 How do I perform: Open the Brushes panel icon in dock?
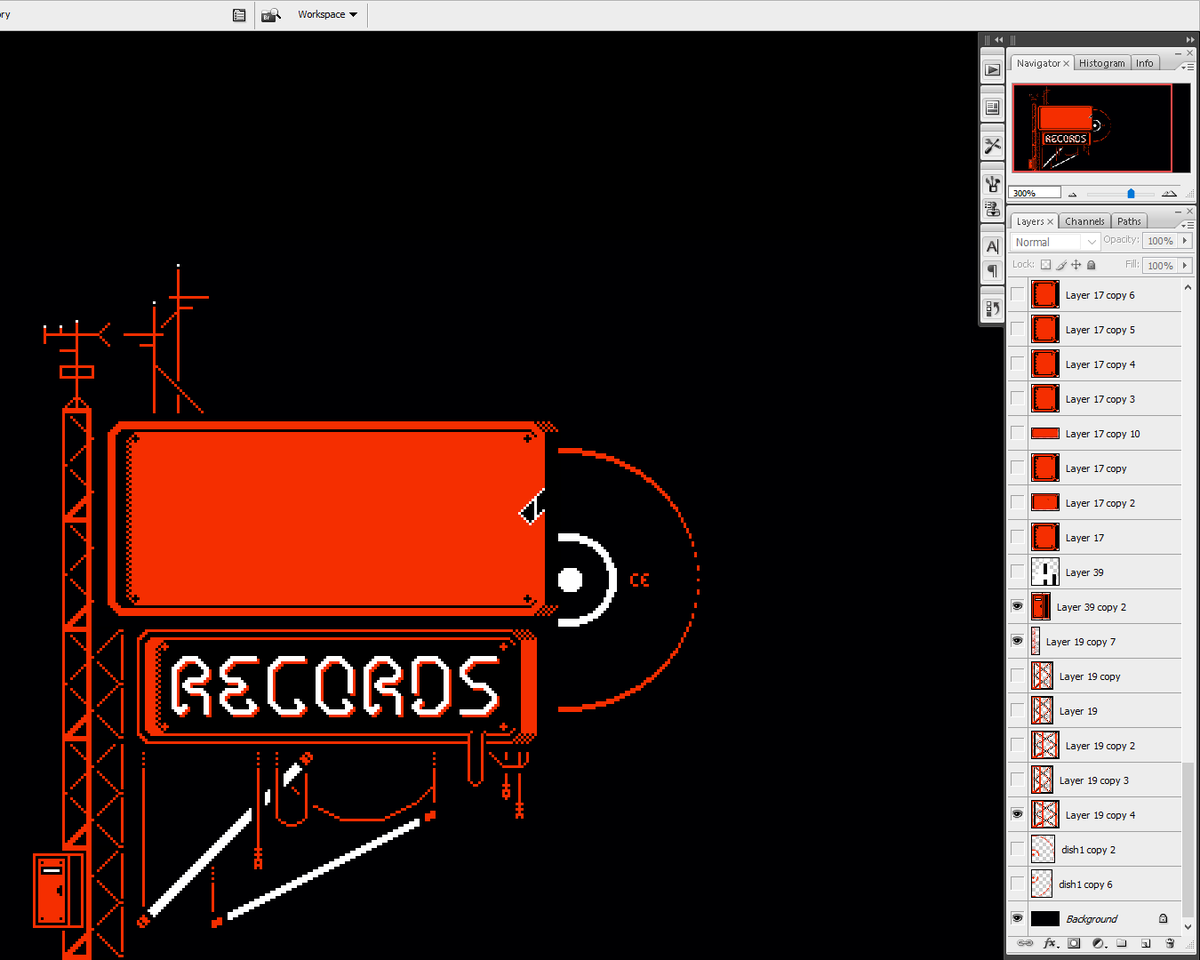(x=992, y=184)
